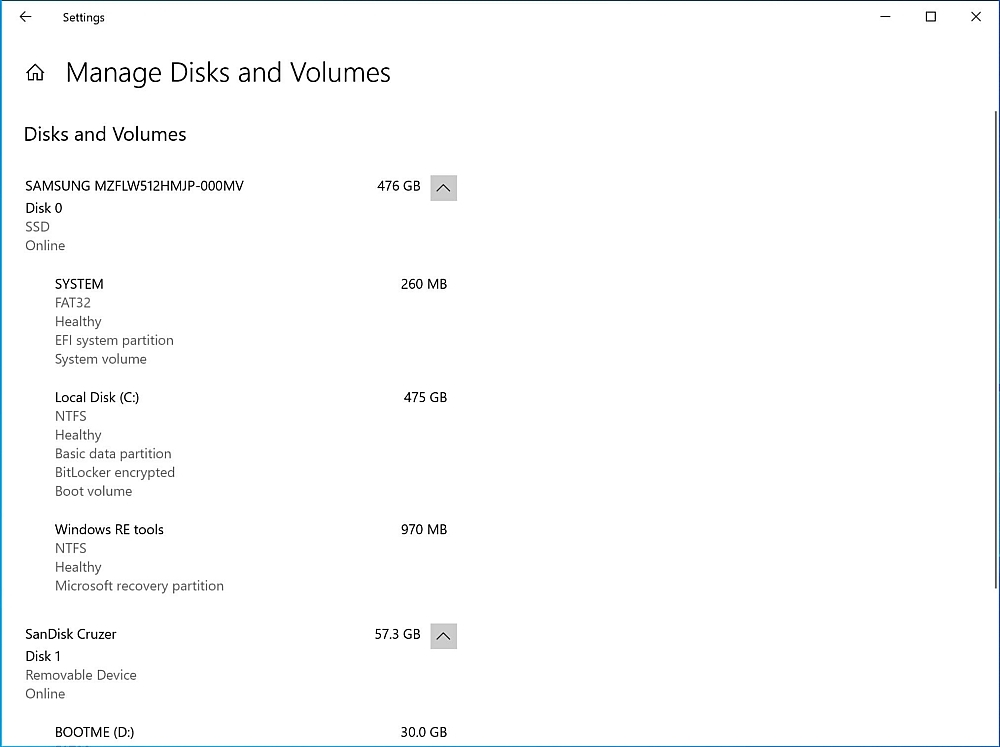Close the Settings window
This screenshot has height=747, width=1000.
pos(976,17)
